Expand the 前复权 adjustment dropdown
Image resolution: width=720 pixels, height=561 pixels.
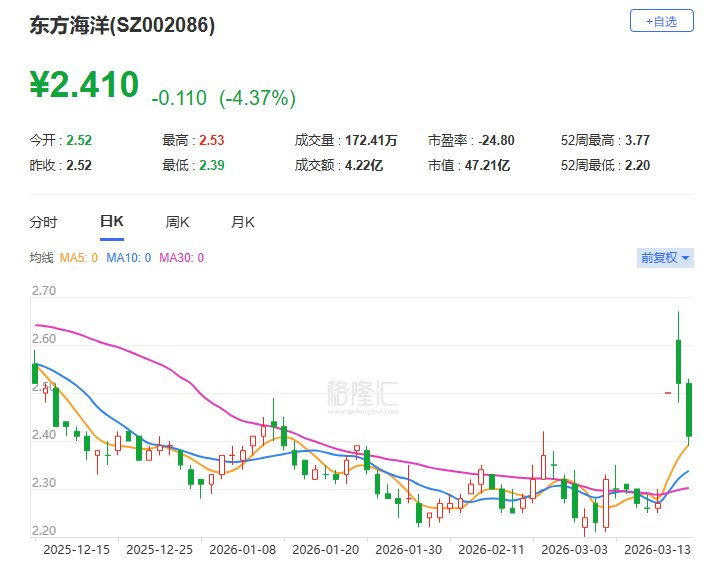(x=665, y=258)
